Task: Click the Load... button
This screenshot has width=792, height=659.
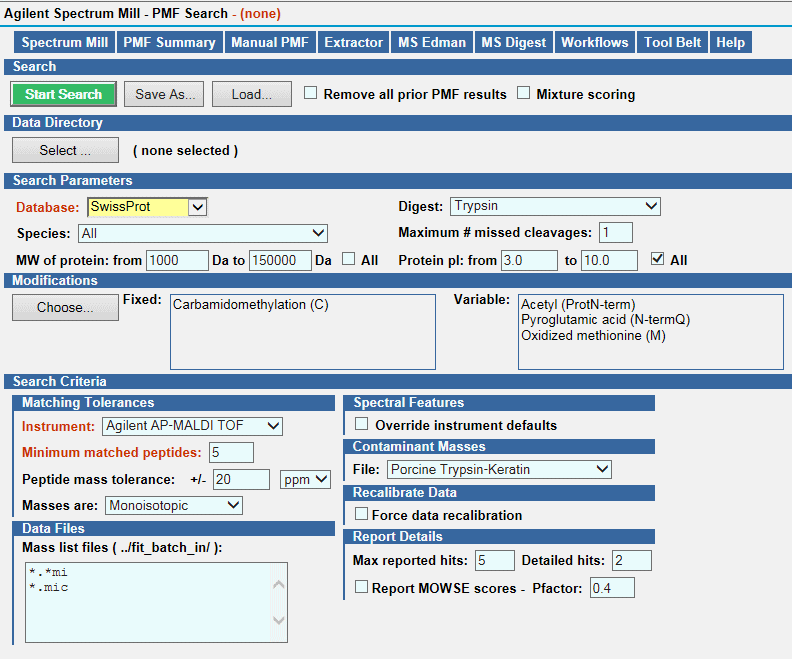Action: (x=251, y=94)
